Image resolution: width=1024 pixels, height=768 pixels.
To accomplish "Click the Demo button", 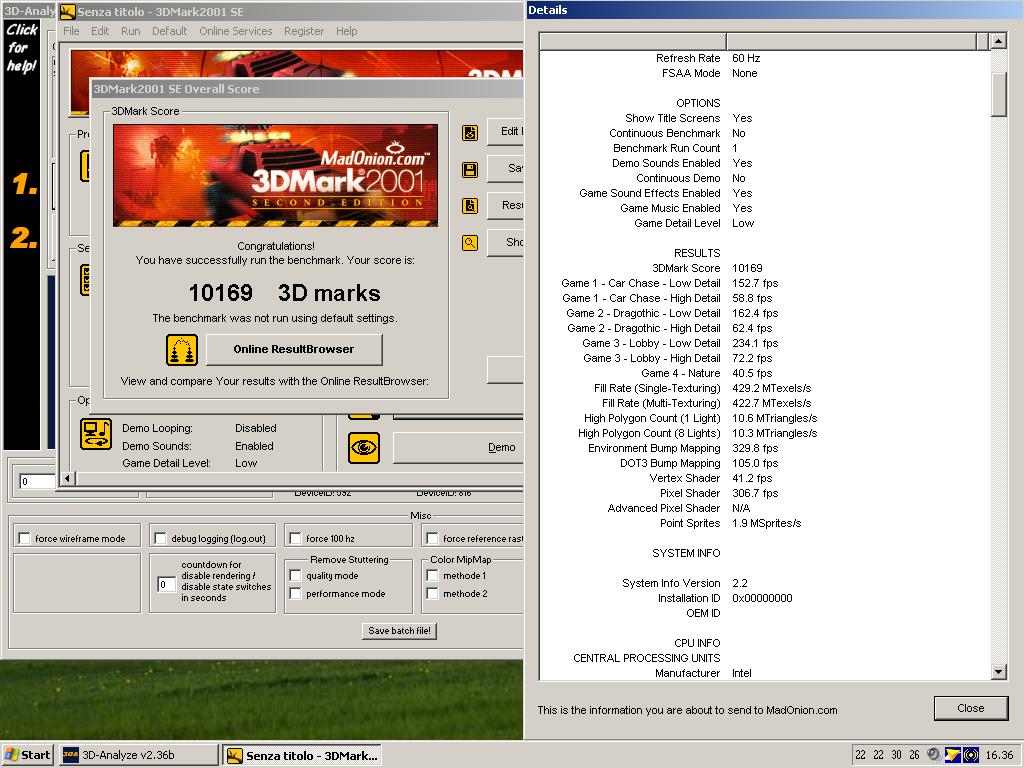I will (x=457, y=447).
